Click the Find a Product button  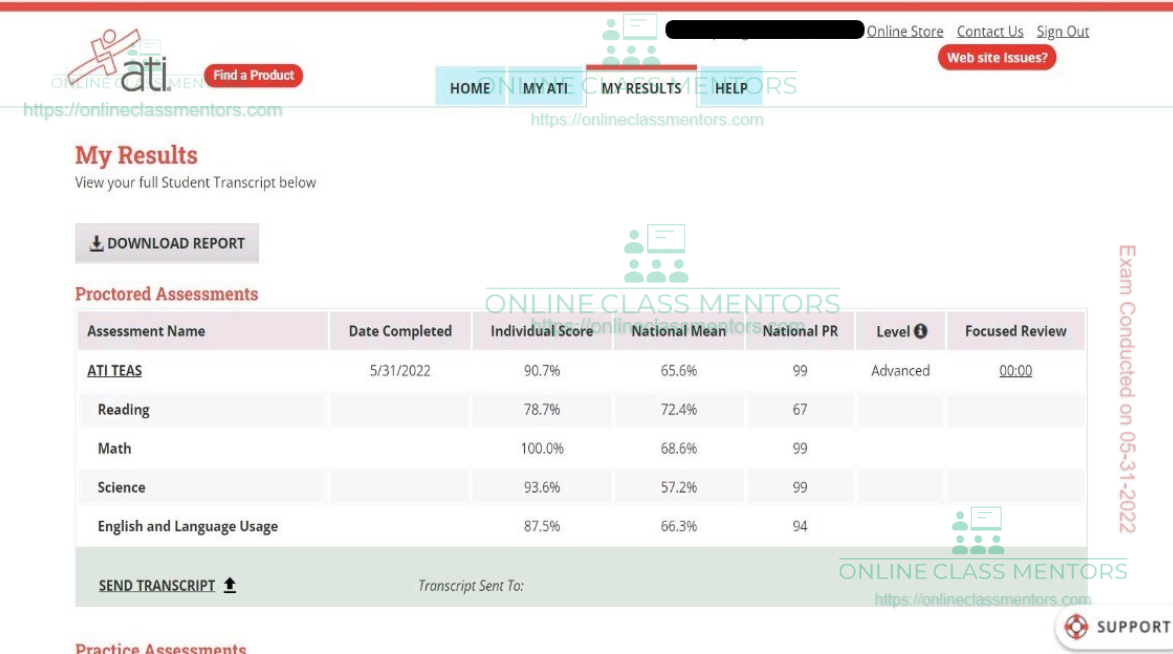(253, 75)
